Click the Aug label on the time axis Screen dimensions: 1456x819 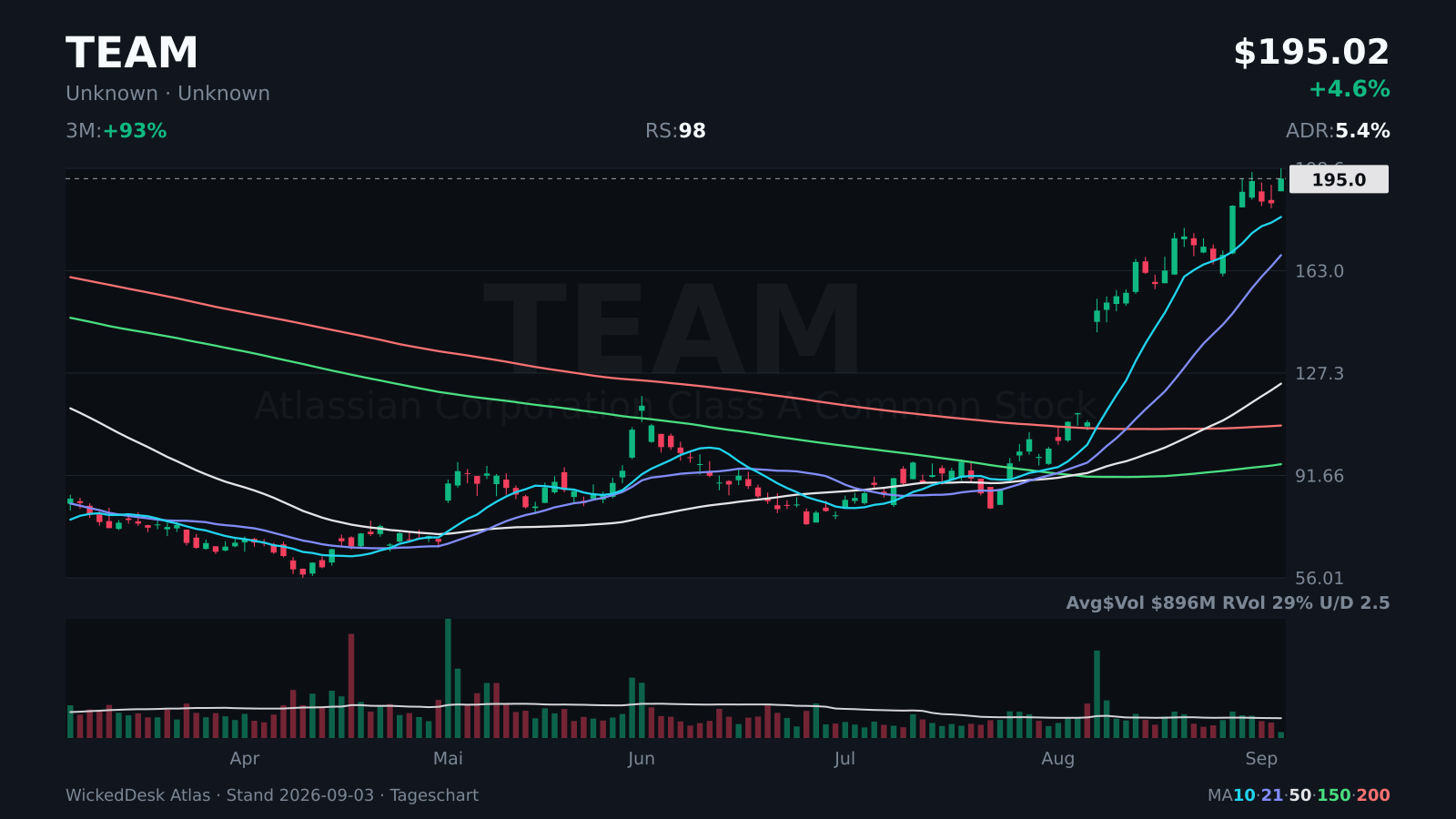1058,759
